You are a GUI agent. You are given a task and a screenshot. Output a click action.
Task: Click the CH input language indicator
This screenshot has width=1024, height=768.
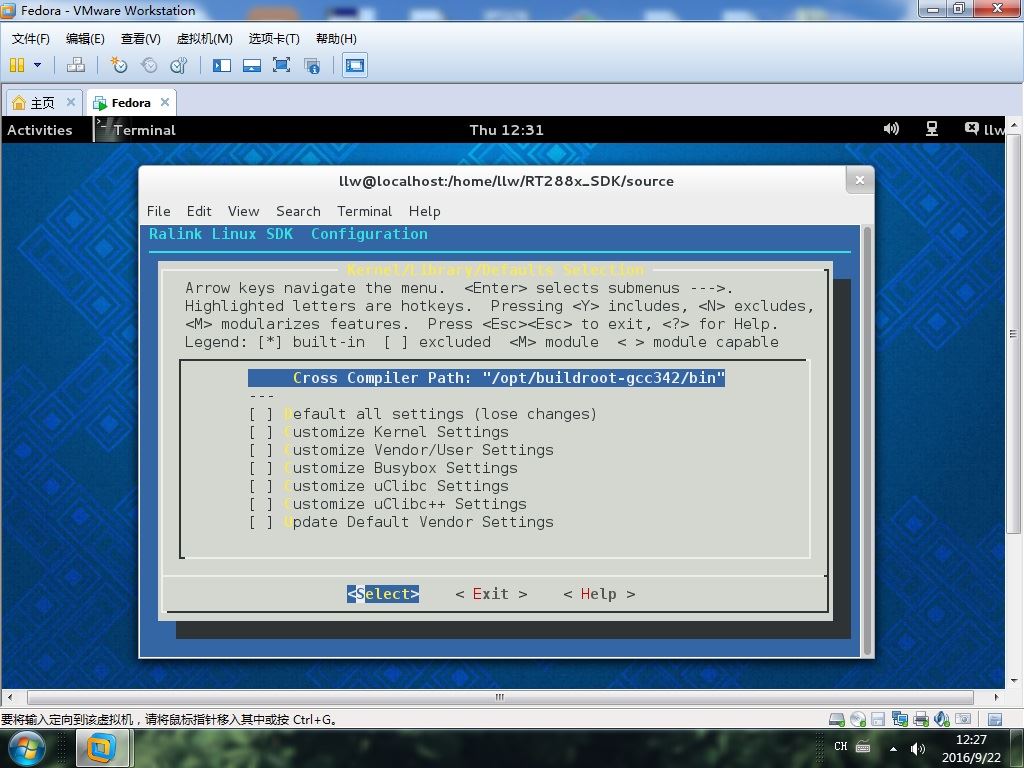coord(840,746)
